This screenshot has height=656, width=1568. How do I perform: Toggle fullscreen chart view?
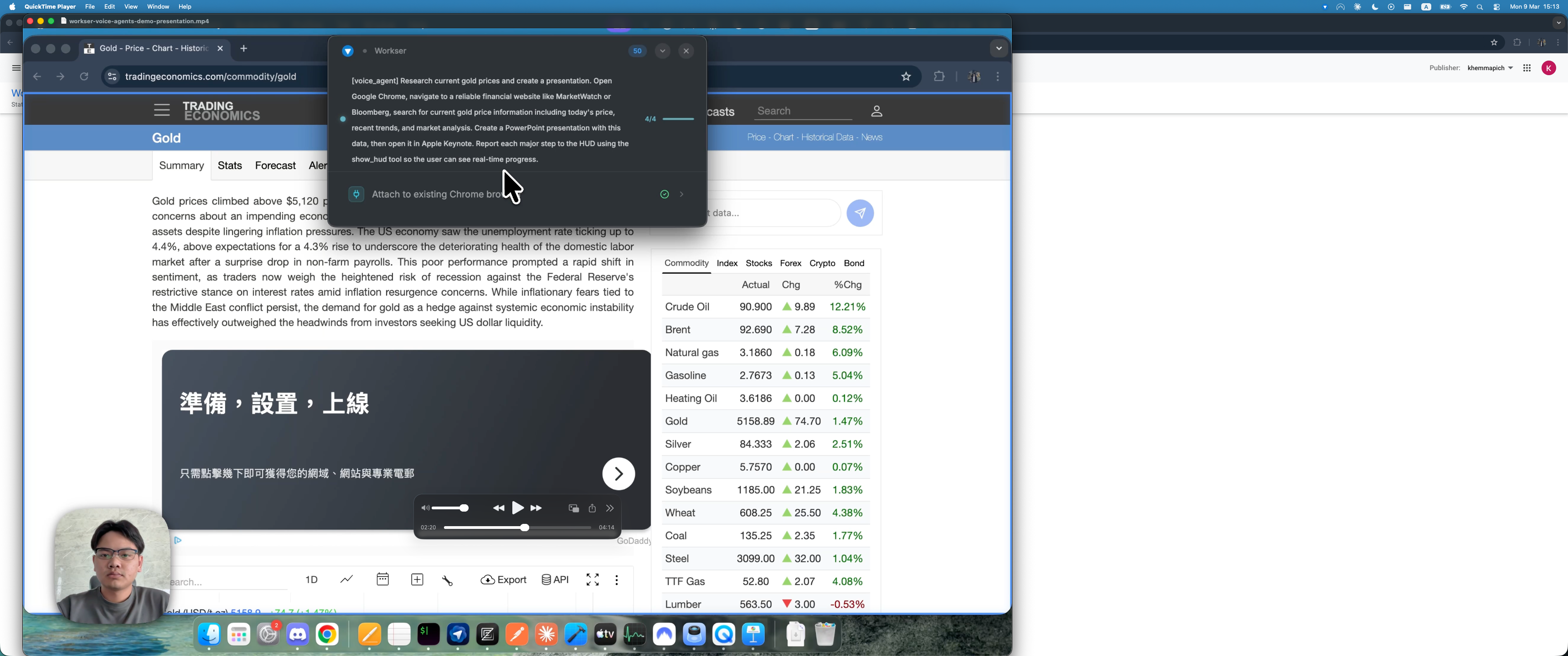pyautogui.click(x=592, y=580)
